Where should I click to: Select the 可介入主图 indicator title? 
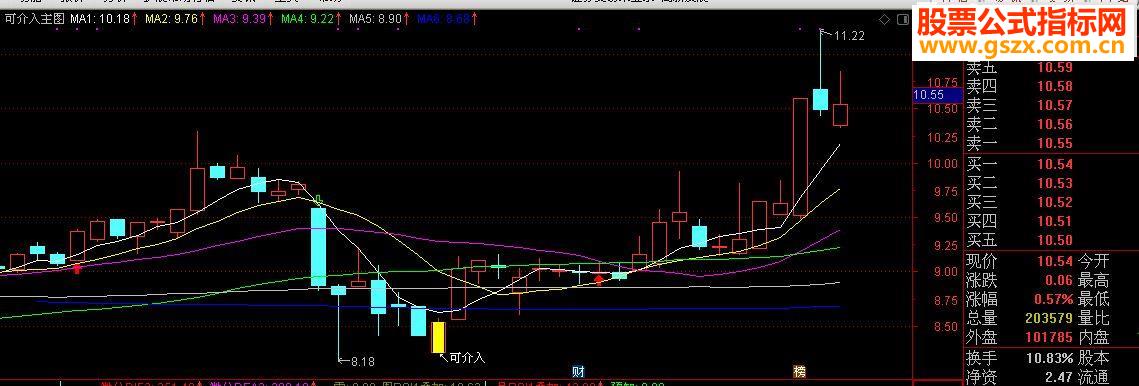coord(34,19)
